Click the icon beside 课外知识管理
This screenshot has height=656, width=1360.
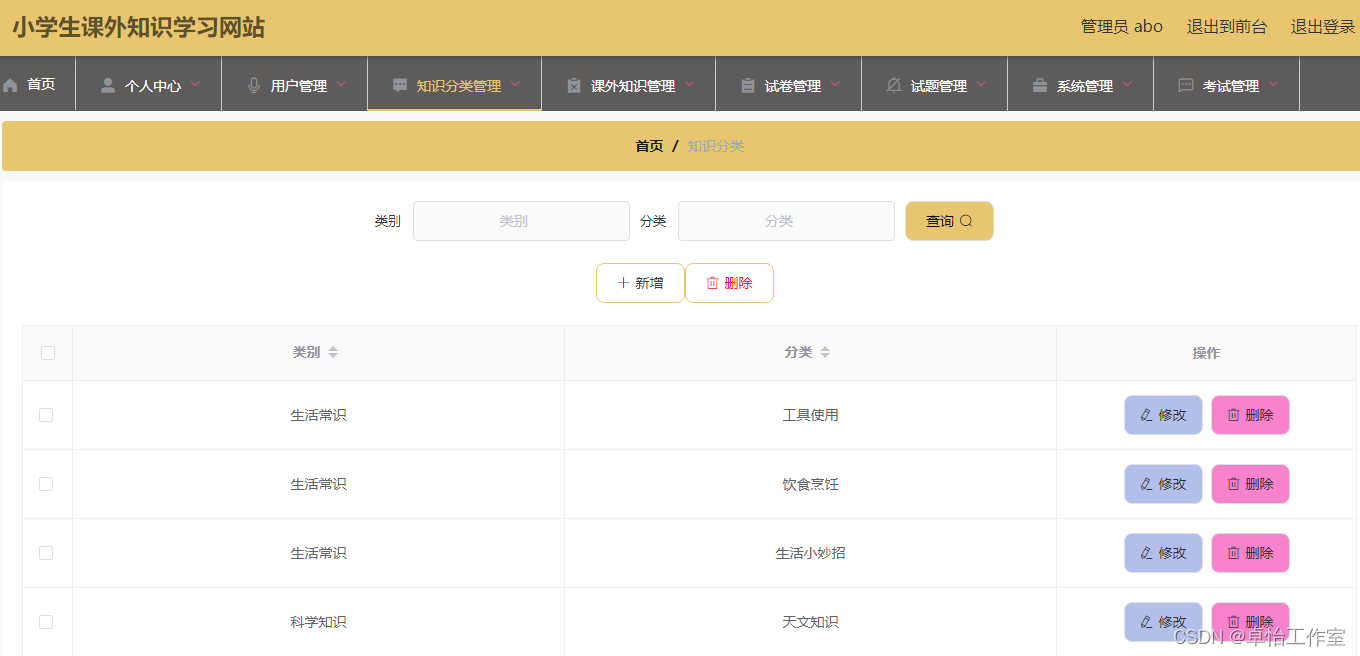pos(574,86)
